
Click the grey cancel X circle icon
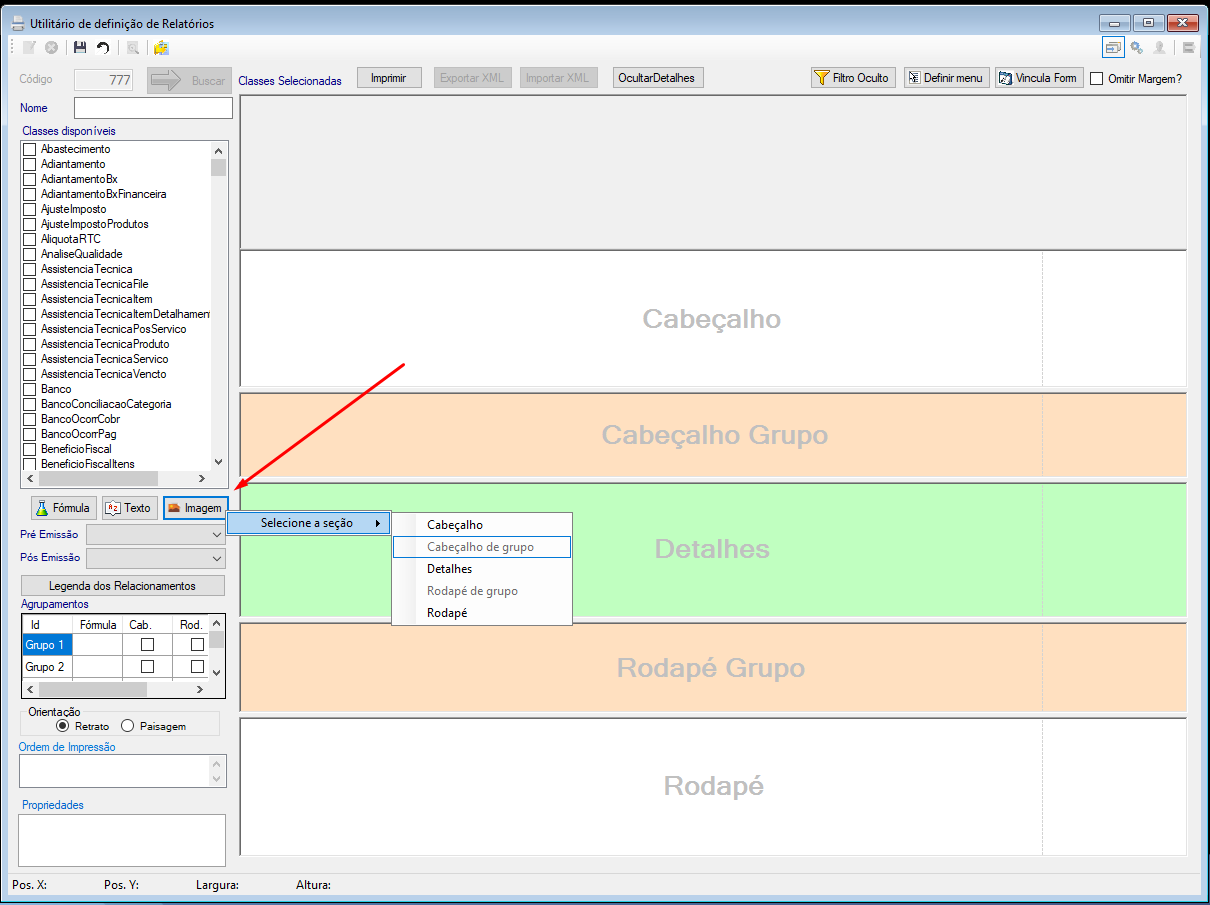[x=51, y=47]
